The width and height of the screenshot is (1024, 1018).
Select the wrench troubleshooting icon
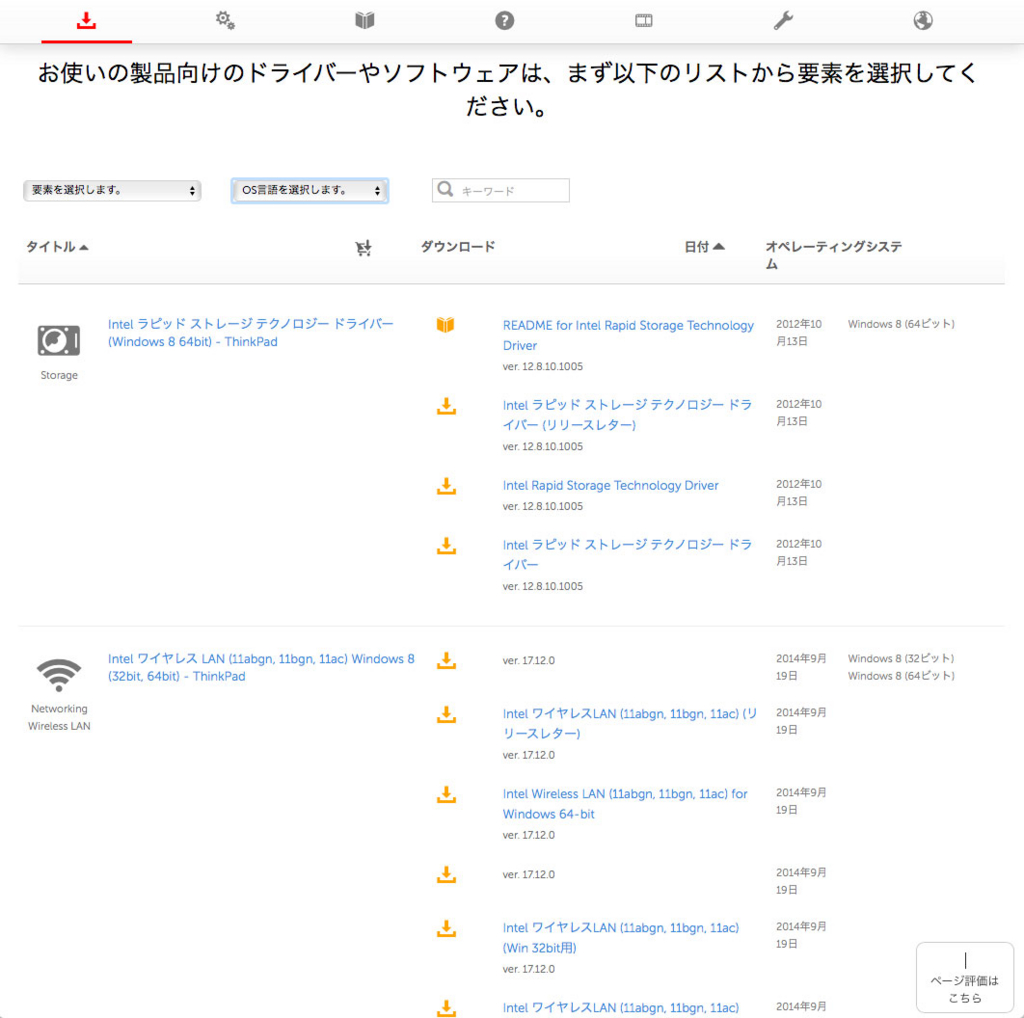coord(783,20)
